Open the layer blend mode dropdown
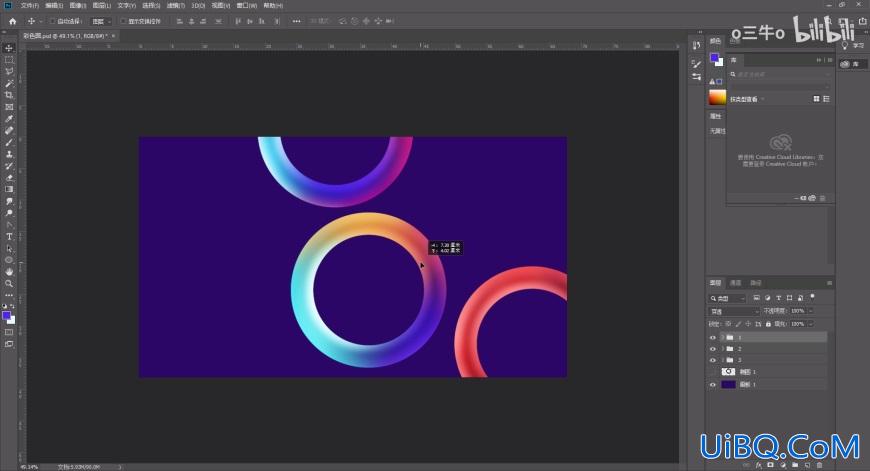The width and height of the screenshot is (870, 471). point(734,311)
